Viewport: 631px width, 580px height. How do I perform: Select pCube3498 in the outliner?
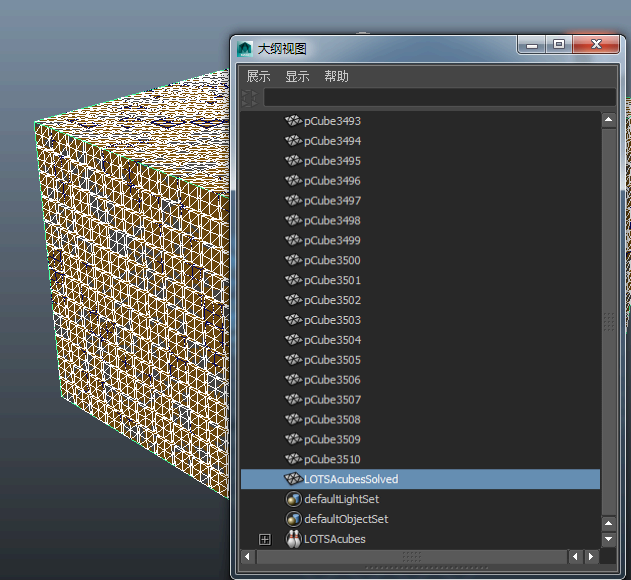pyautogui.click(x=332, y=221)
